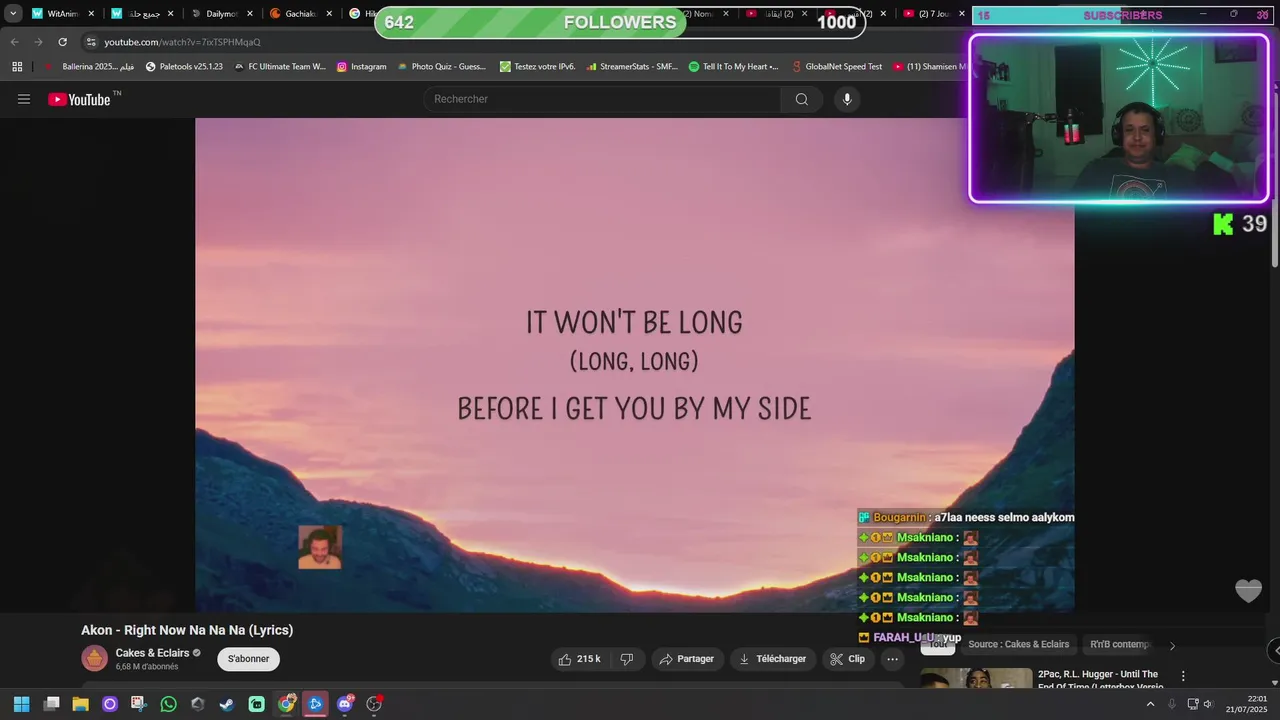
Task: Open the Chrome icon in the taskbar
Action: pyautogui.click(x=286, y=704)
